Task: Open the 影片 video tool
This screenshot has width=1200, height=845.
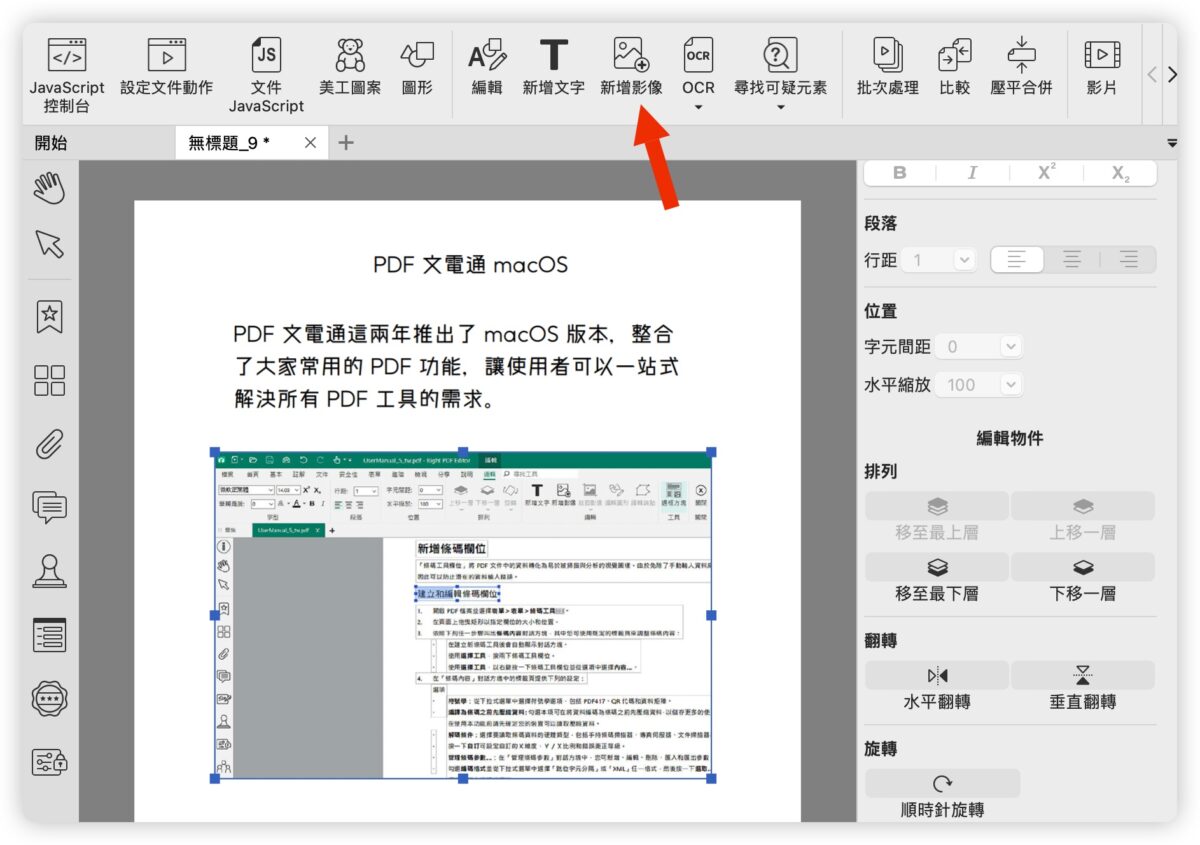Action: tap(1102, 66)
